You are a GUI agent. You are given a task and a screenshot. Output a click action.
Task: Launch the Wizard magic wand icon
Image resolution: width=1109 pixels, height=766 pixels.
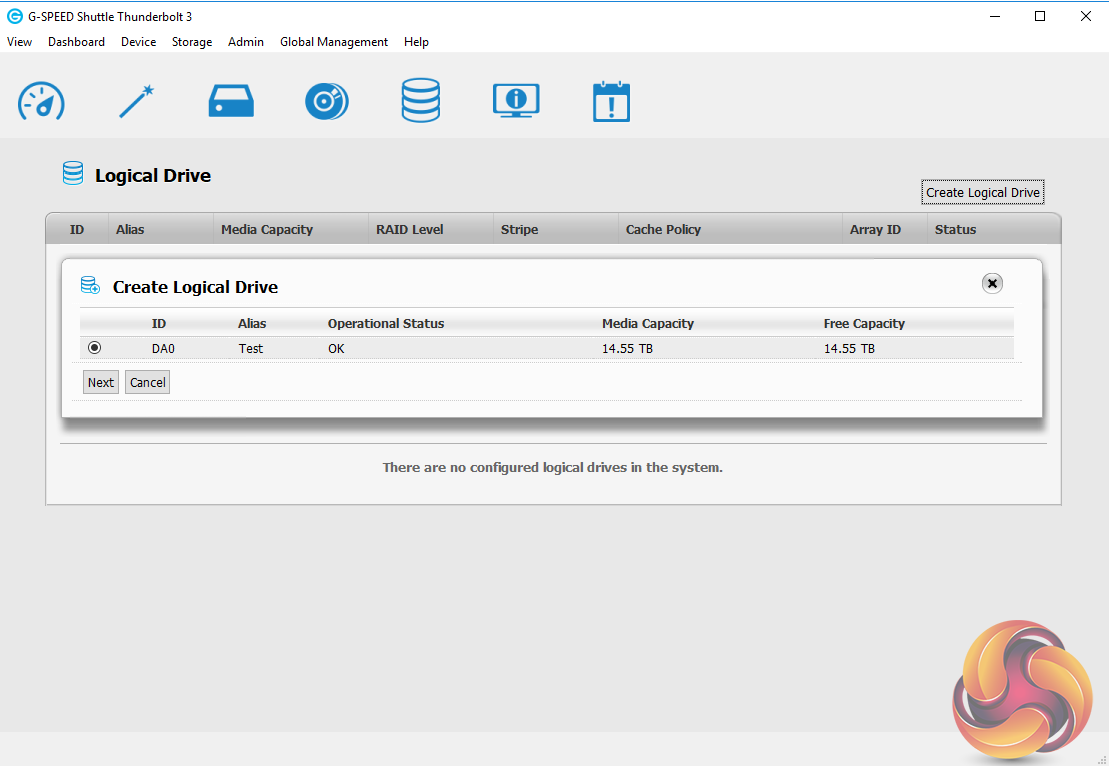pos(136,101)
